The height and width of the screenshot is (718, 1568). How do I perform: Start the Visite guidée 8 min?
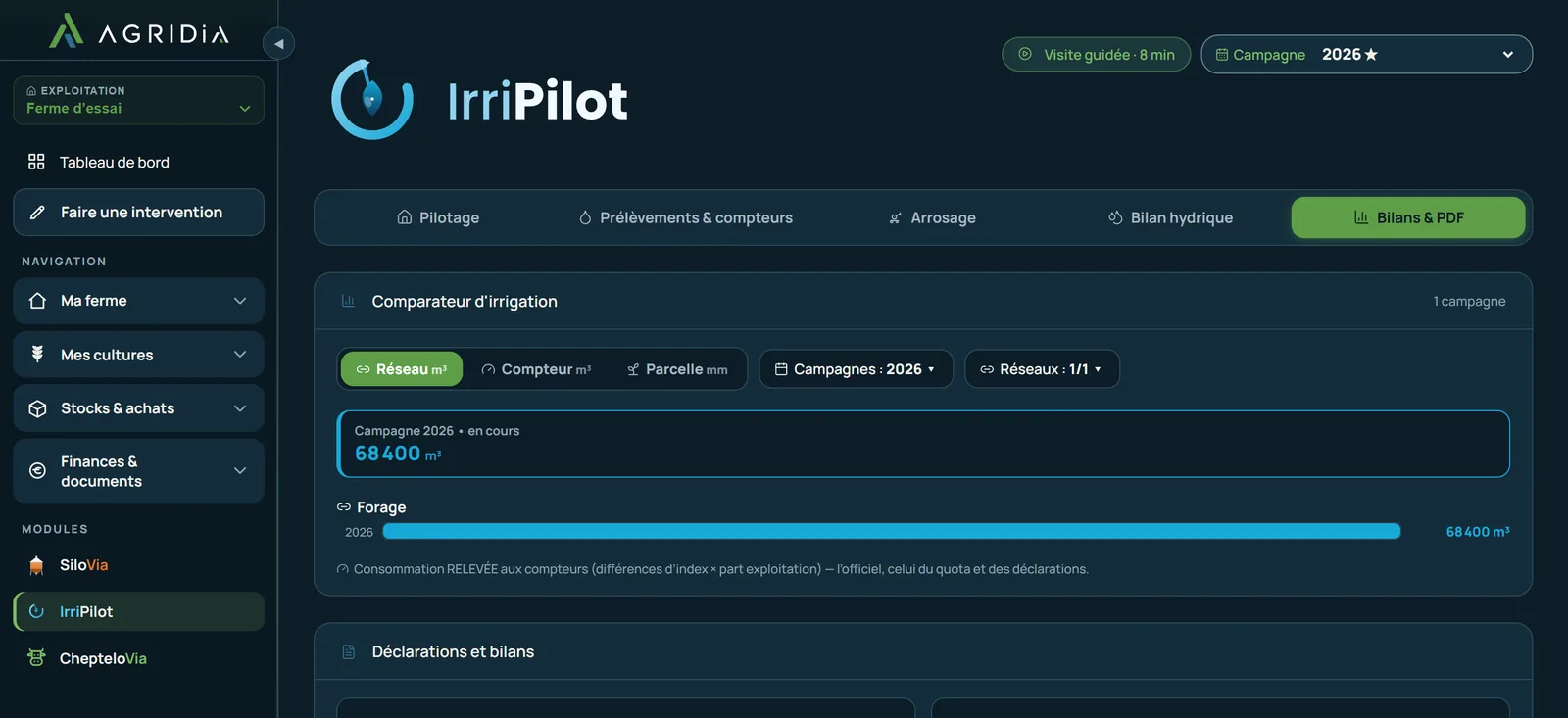1096,54
